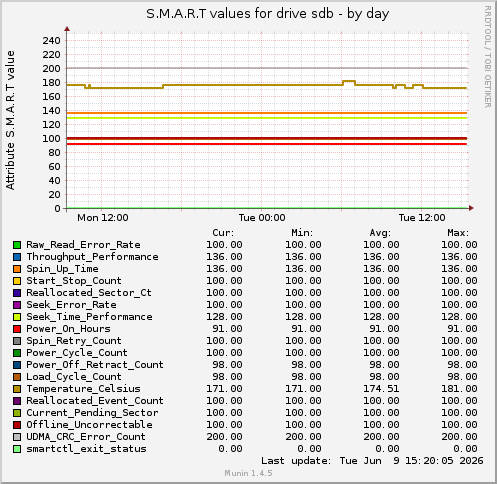The height and width of the screenshot is (484, 497).
Task: Click the Last update timestamp text
Action: click(372, 461)
